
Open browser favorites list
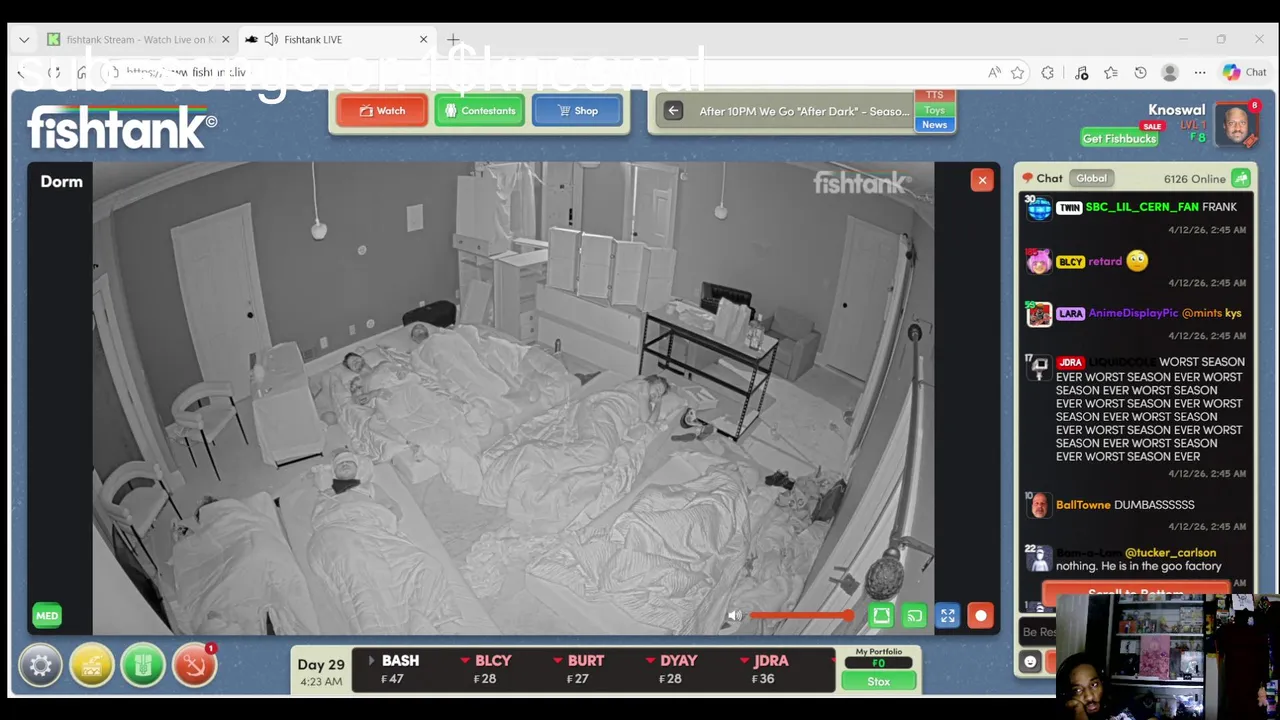tap(1110, 72)
